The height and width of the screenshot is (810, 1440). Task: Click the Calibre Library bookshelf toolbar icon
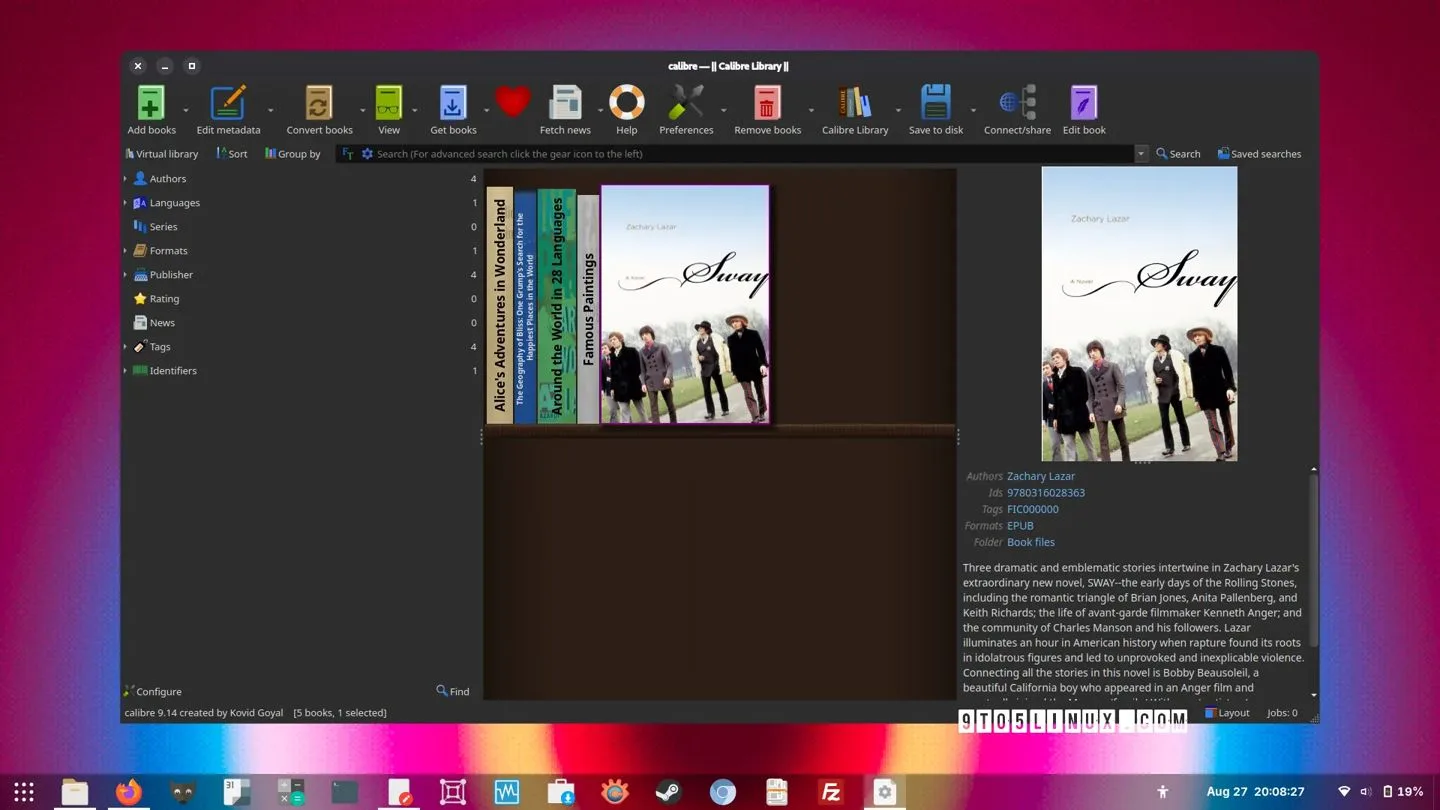855,103
